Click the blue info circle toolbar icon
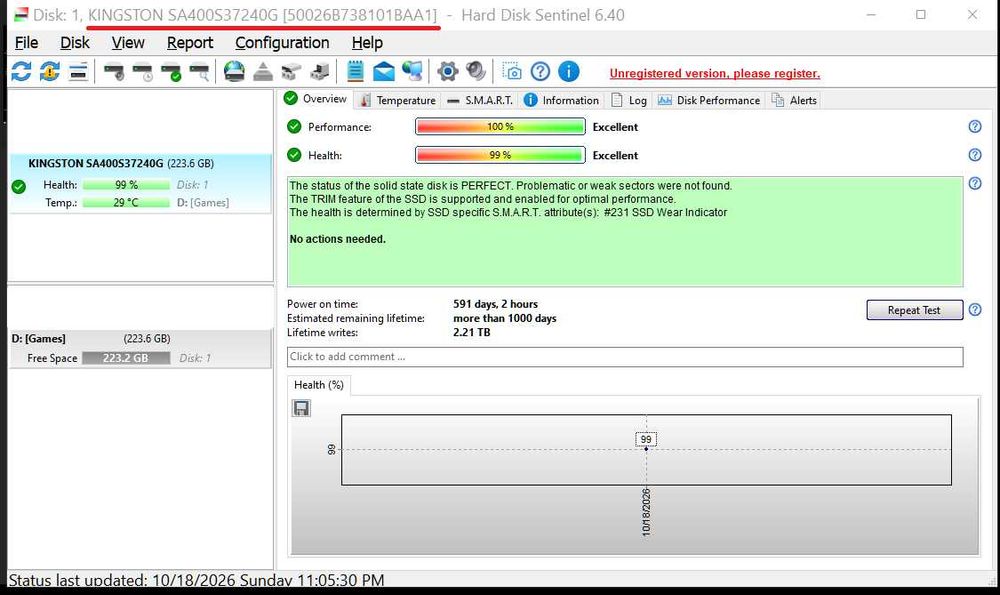 pyautogui.click(x=569, y=71)
